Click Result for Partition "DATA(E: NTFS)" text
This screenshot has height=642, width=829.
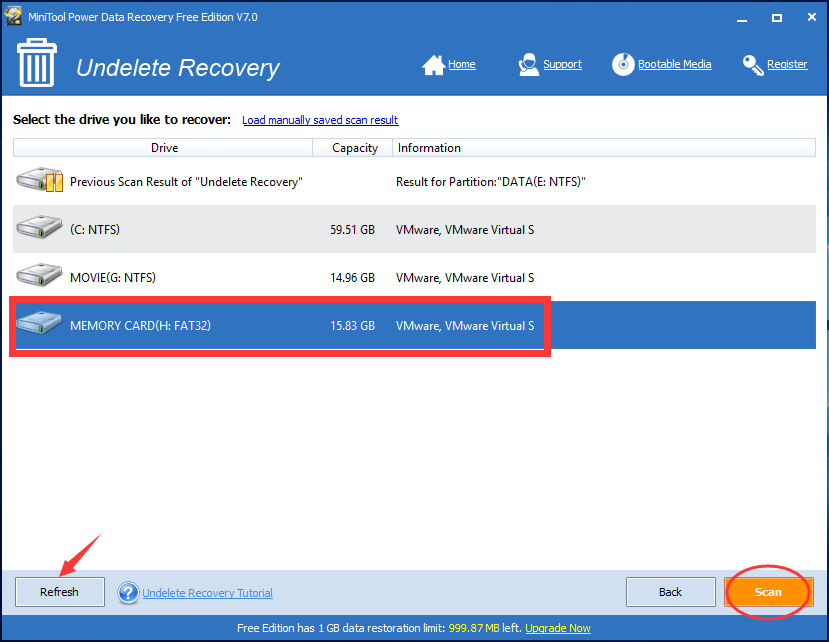coord(491,182)
